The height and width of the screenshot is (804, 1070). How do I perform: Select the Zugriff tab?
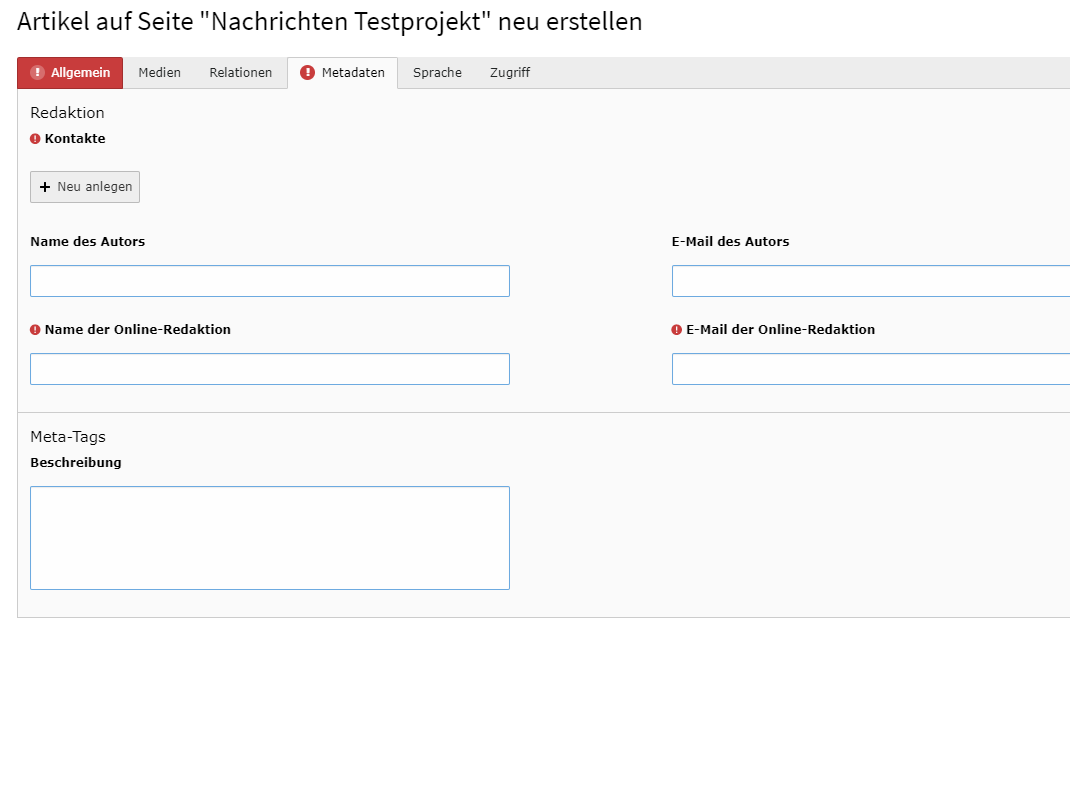[509, 73]
